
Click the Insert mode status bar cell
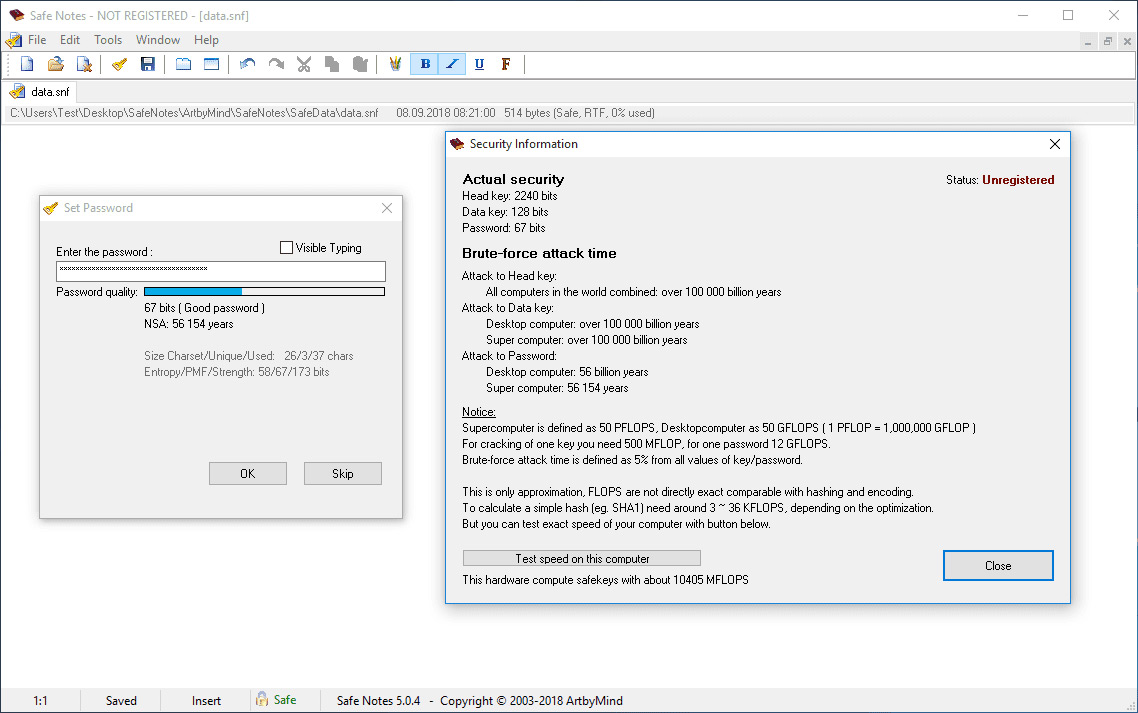click(x=206, y=701)
